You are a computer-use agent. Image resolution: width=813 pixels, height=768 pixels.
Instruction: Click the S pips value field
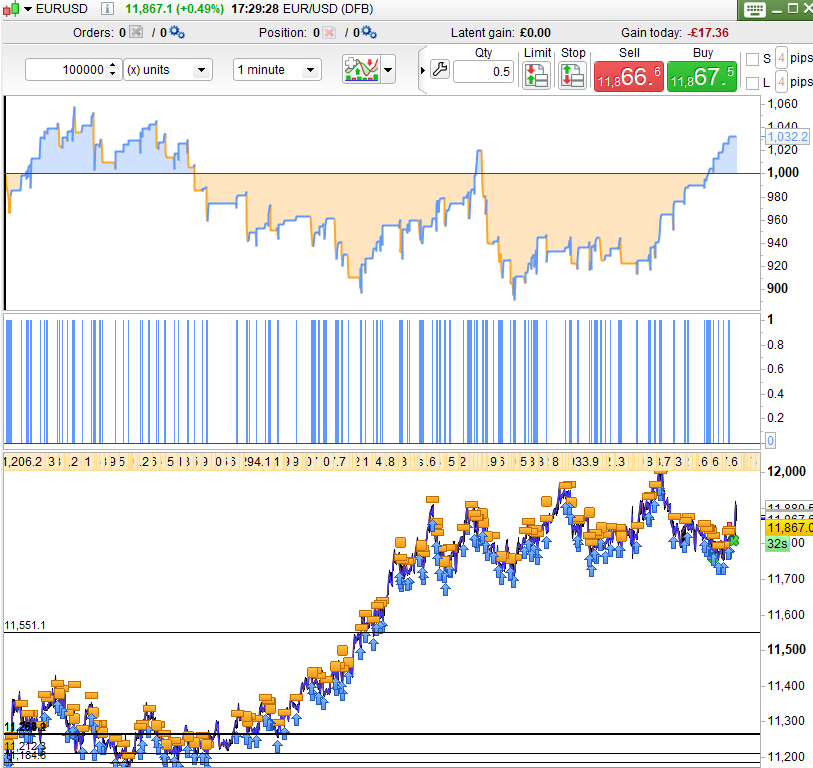point(781,58)
